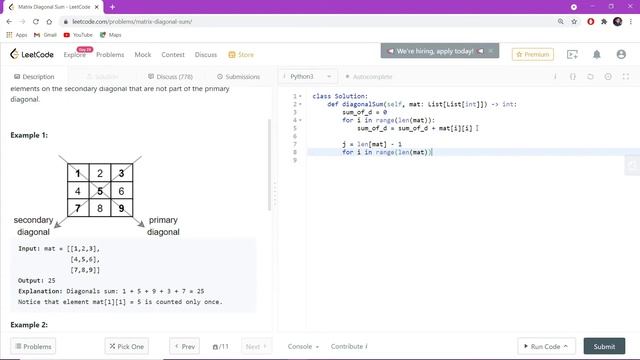This screenshot has width=640, height=360.
Task: Switch to the Solution tab
Action: coord(103,77)
